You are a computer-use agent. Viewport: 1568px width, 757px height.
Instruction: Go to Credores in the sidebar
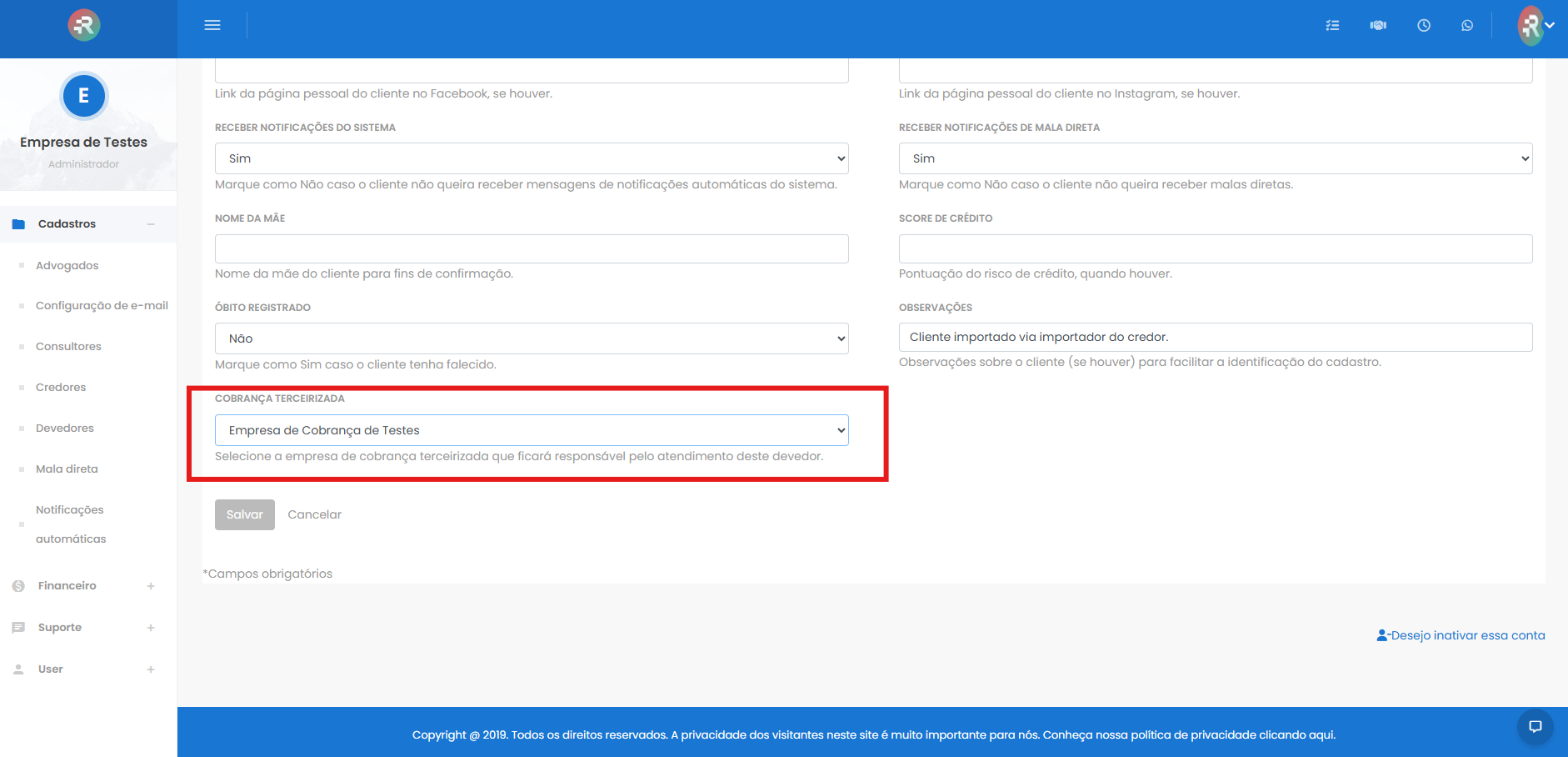(61, 388)
